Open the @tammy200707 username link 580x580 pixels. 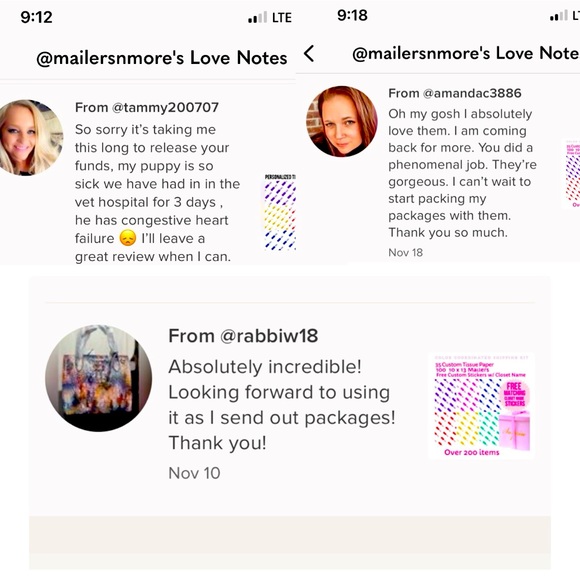pyautogui.click(x=165, y=108)
